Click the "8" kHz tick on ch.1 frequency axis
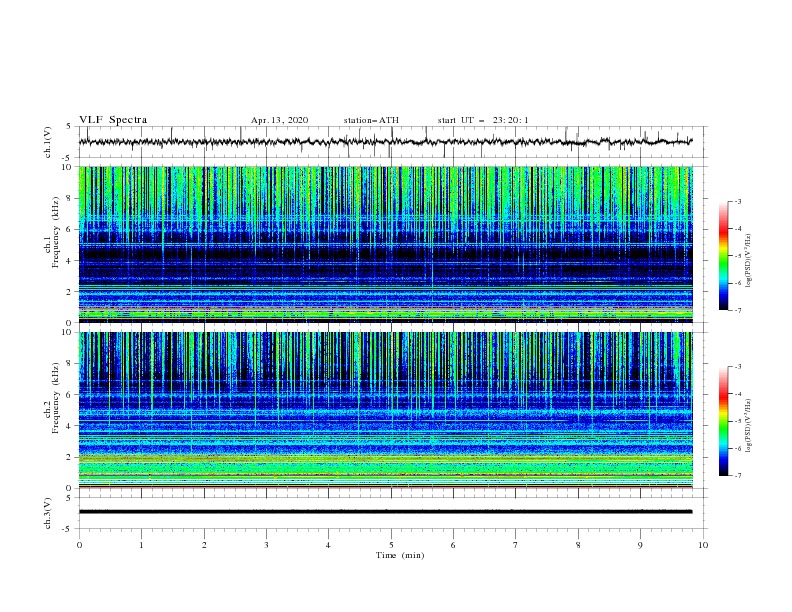Screen dimensions: 792x612 [x=70, y=198]
